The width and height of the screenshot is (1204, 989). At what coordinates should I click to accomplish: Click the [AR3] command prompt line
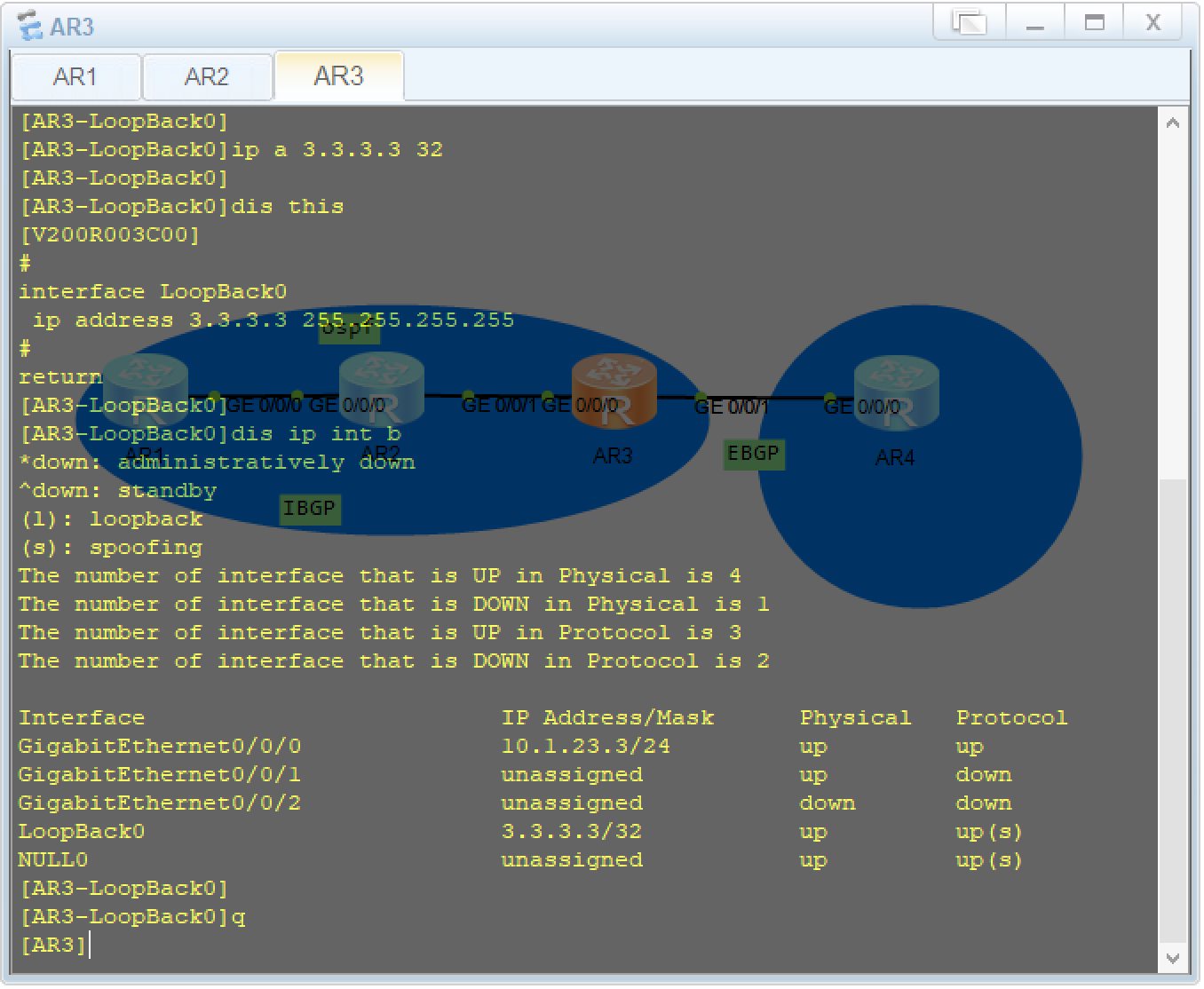coord(53,945)
